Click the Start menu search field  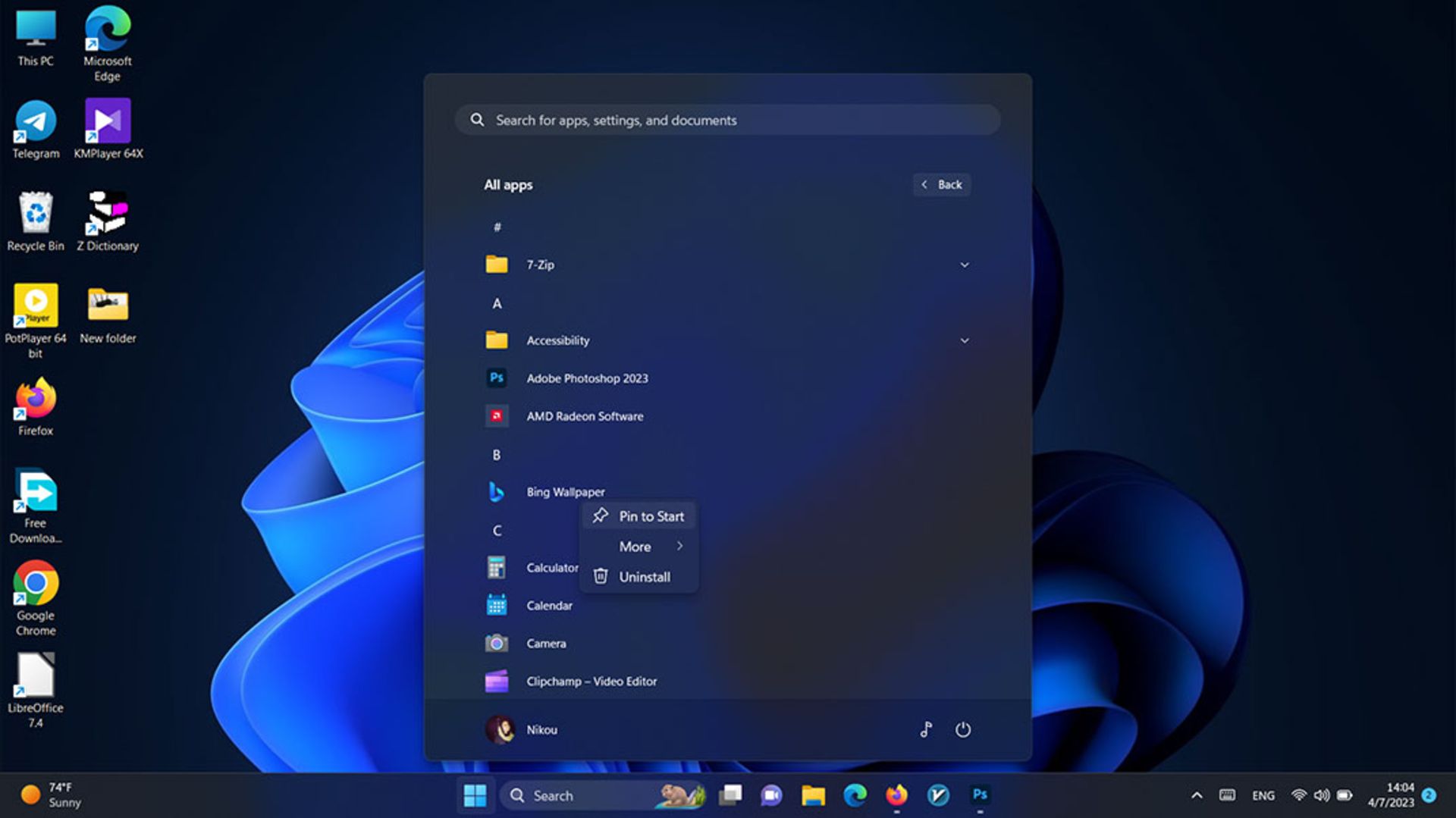coord(726,121)
